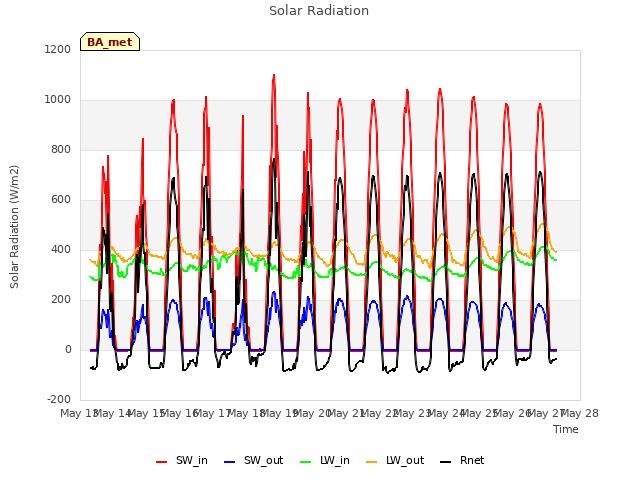The width and height of the screenshot is (640, 480).
Task: Click the black Rnet legend swatch
Action: tap(446, 462)
